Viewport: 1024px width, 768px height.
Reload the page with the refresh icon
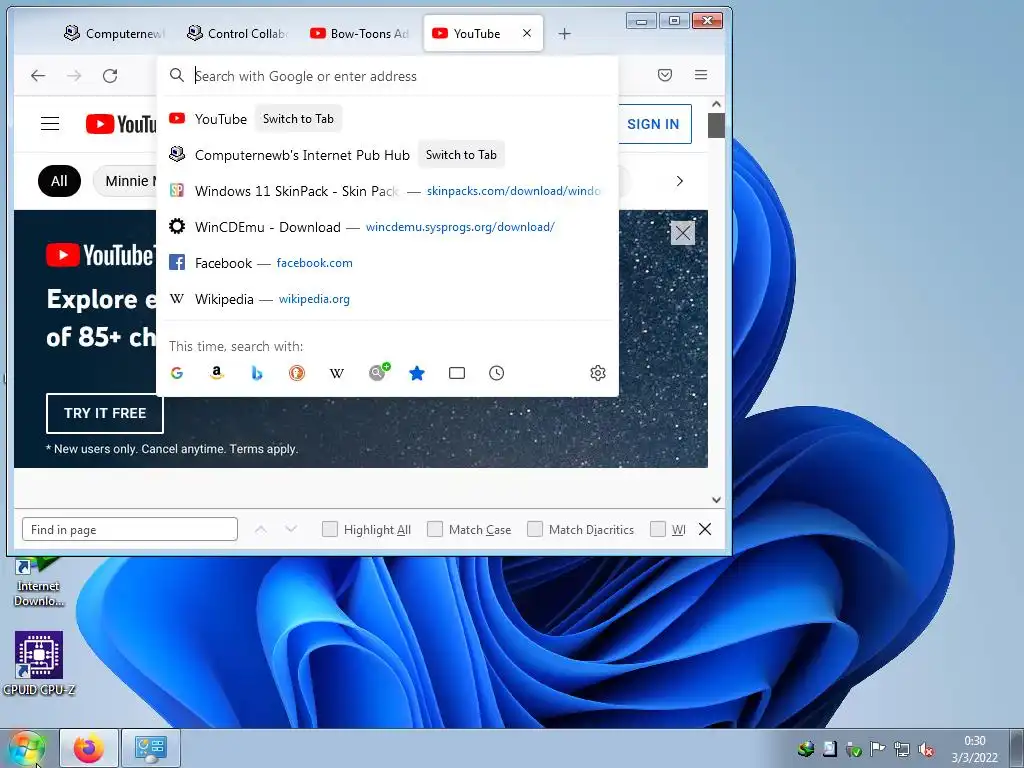pos(110,76)
